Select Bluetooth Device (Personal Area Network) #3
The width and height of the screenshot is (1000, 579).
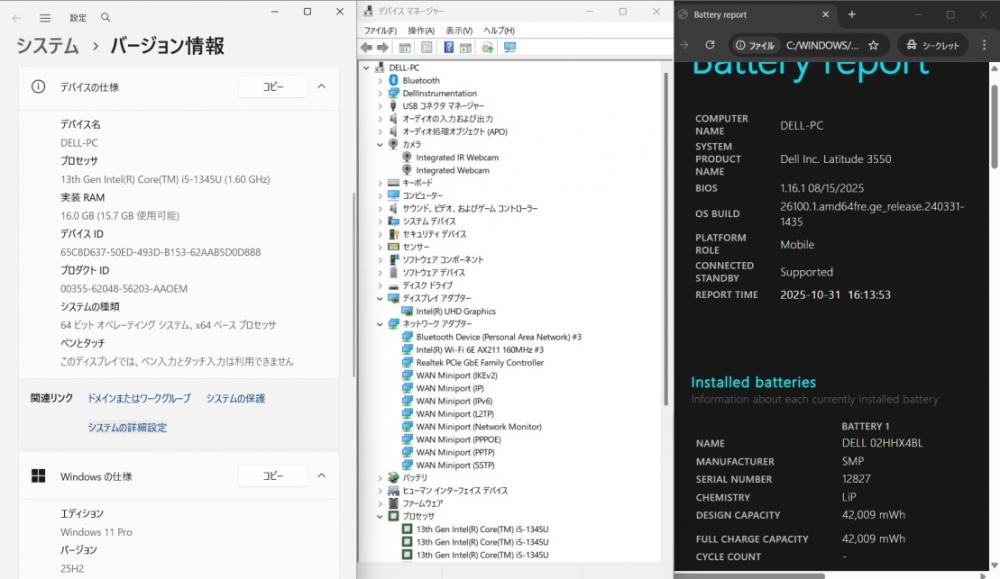[499, 337]
